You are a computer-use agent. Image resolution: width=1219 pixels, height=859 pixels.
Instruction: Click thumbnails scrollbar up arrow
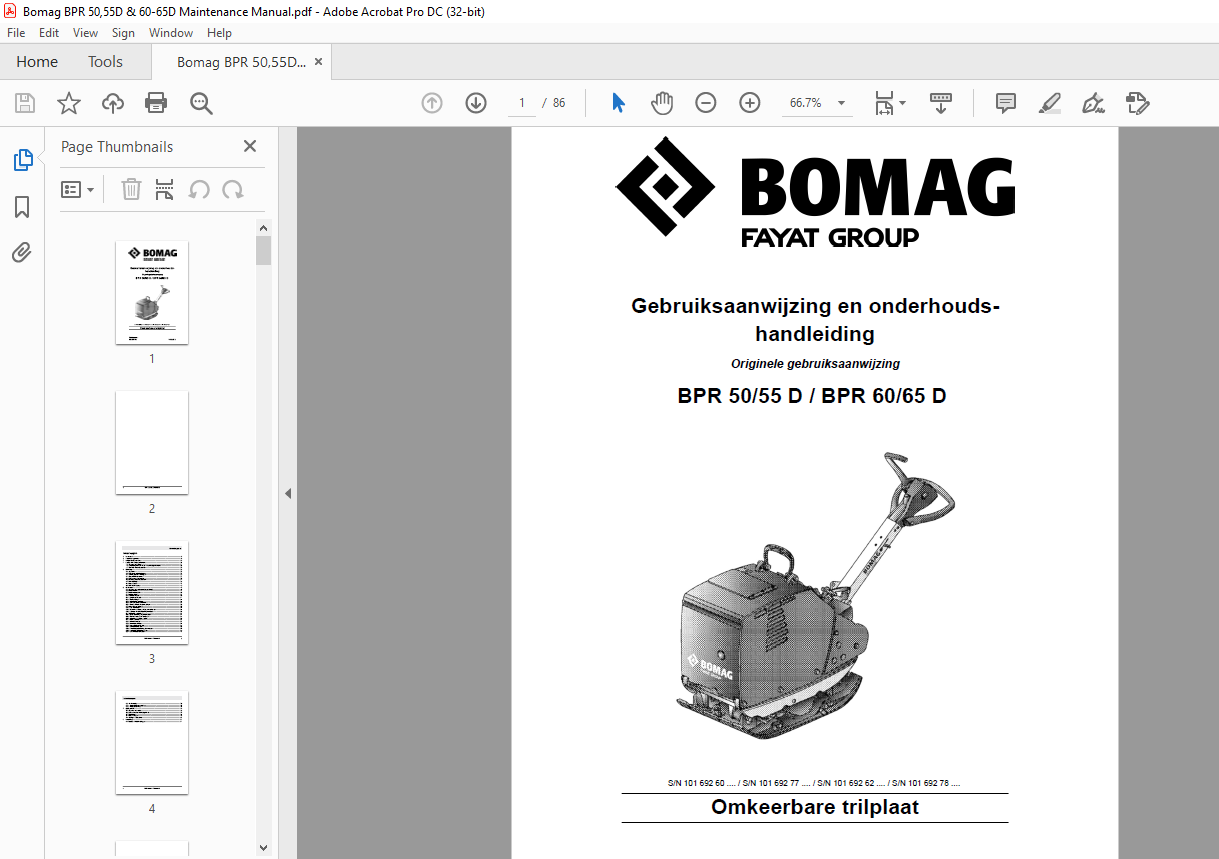[x=264, y=228]
